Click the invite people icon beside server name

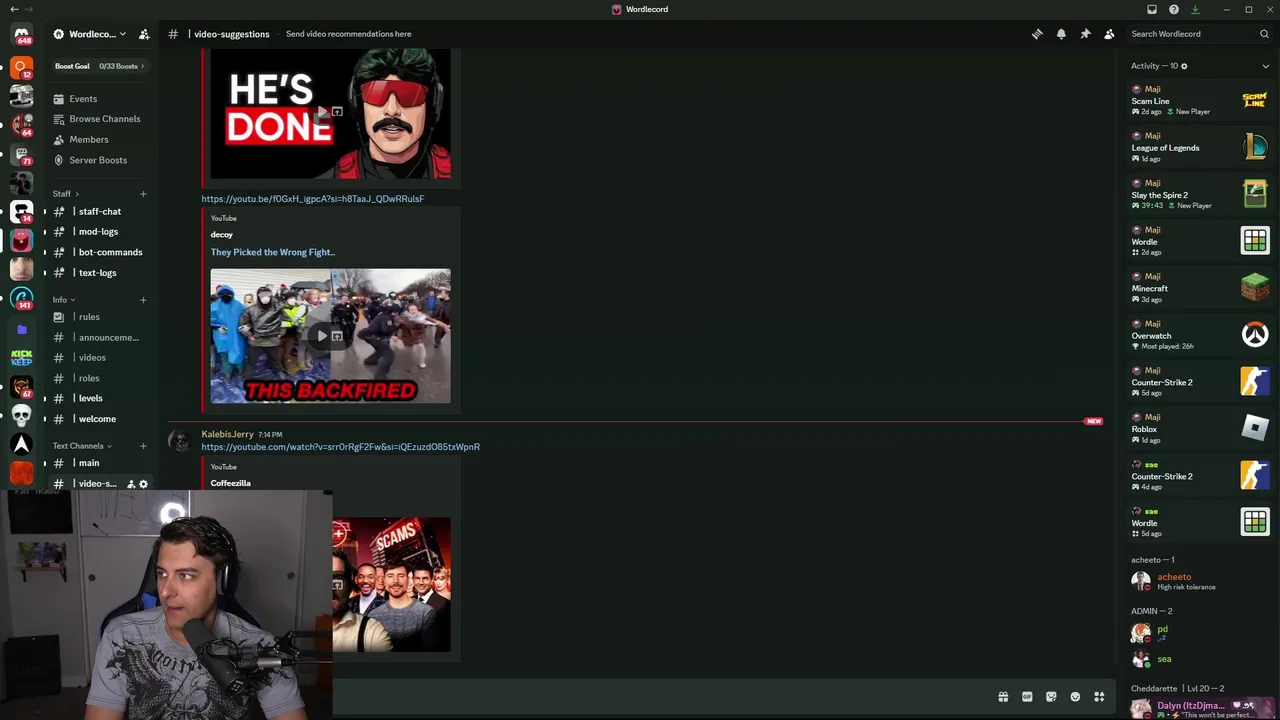tap(144, 34)
